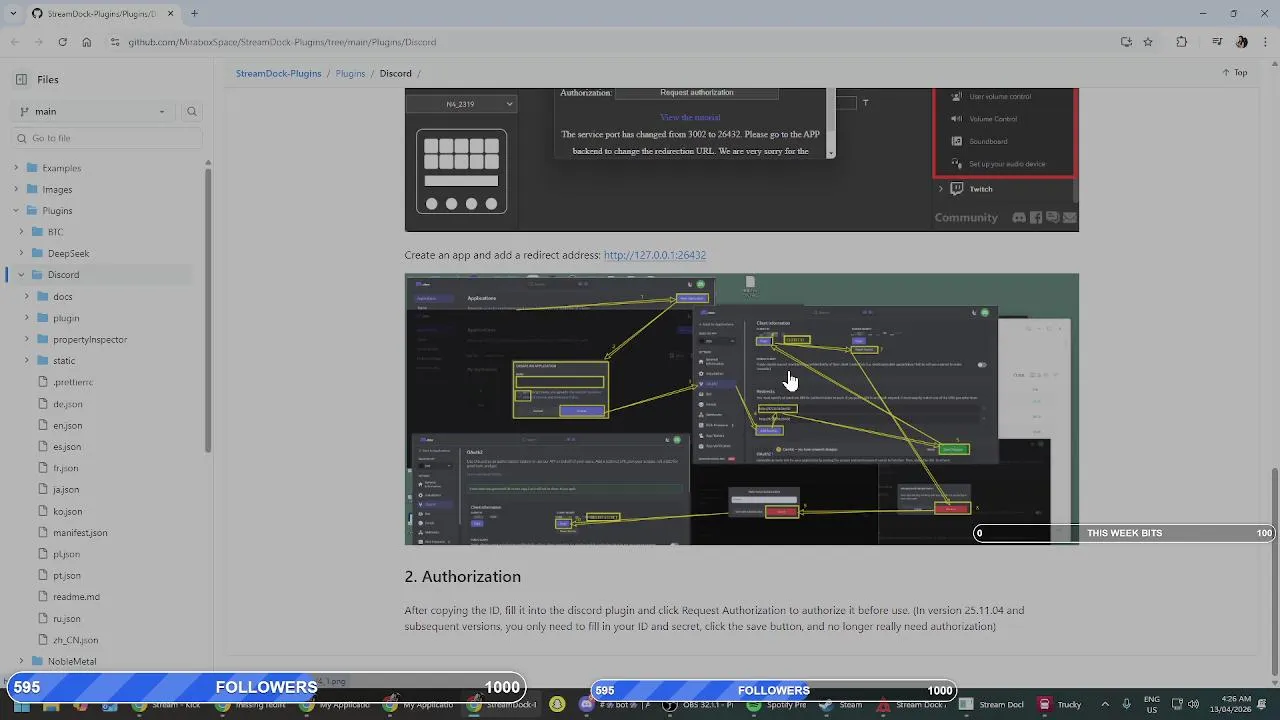Open zh_CN.json in file tree
The height and width of the screenshot is (720, 1280).
[75, 640]
